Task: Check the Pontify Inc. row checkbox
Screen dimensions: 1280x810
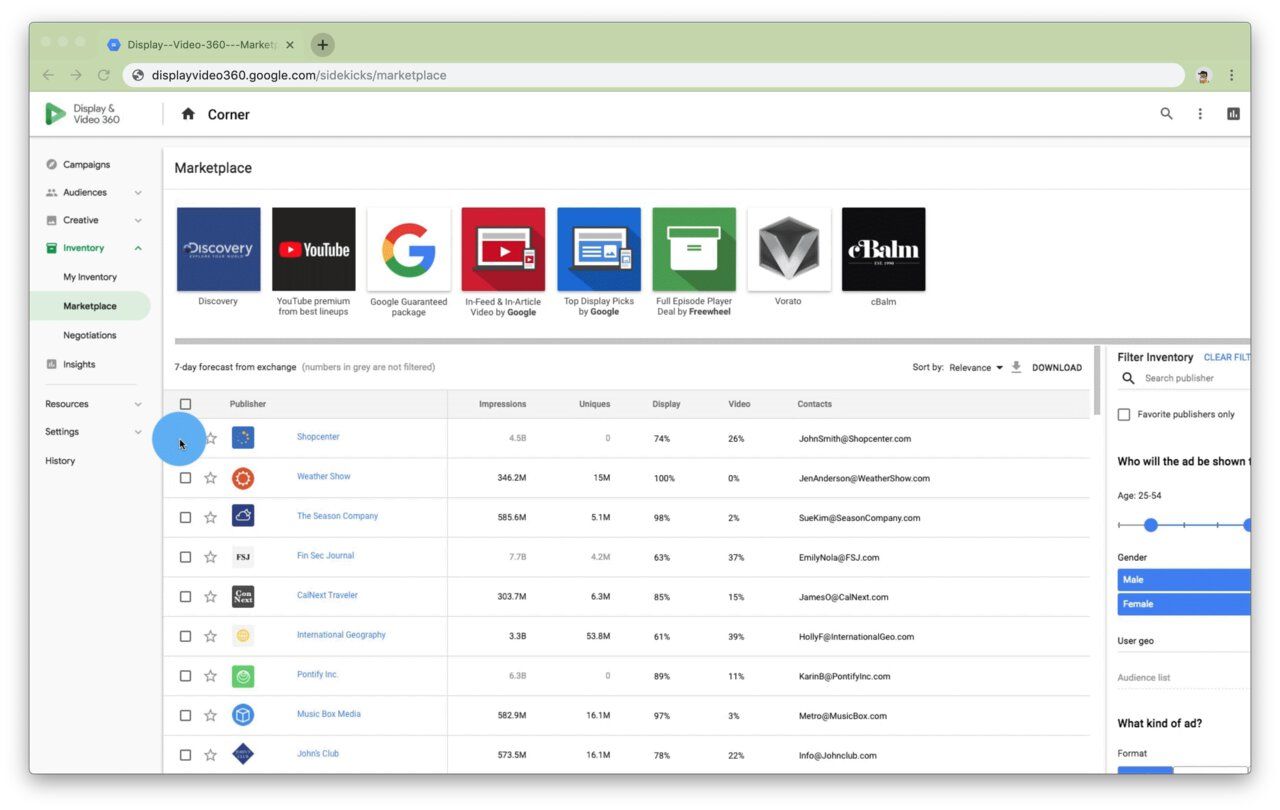Action: 185,676
